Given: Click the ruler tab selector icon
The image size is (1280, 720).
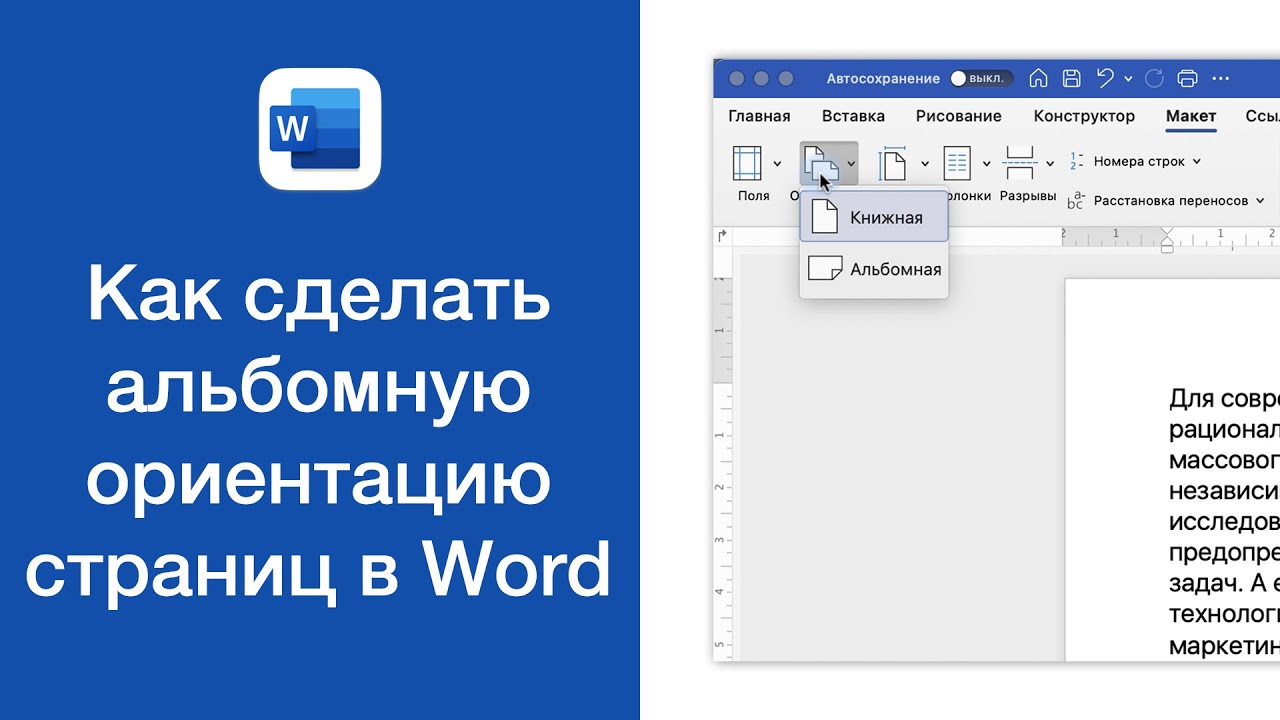Looking at the screenshot, I should point(722,237).
